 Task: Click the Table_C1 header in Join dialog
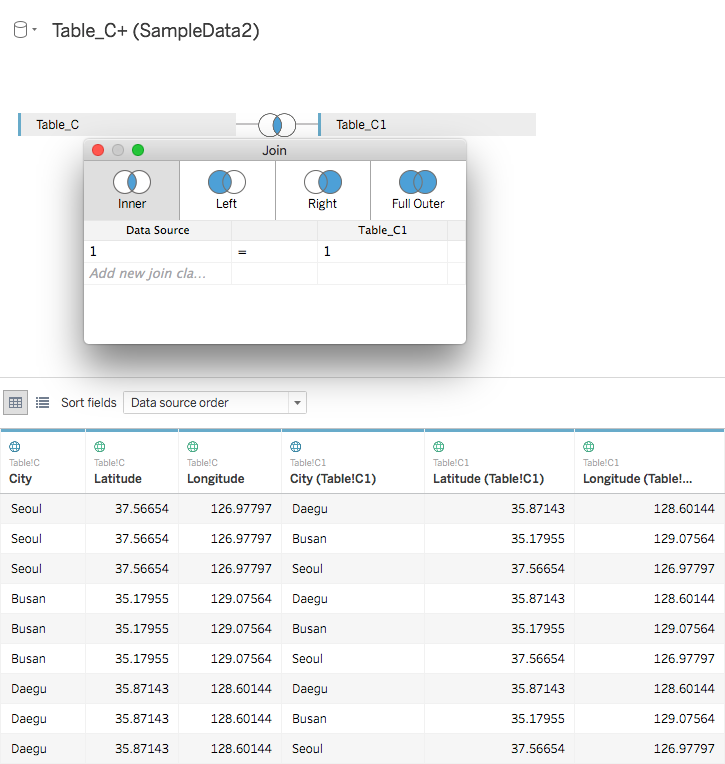pos(382,230)
